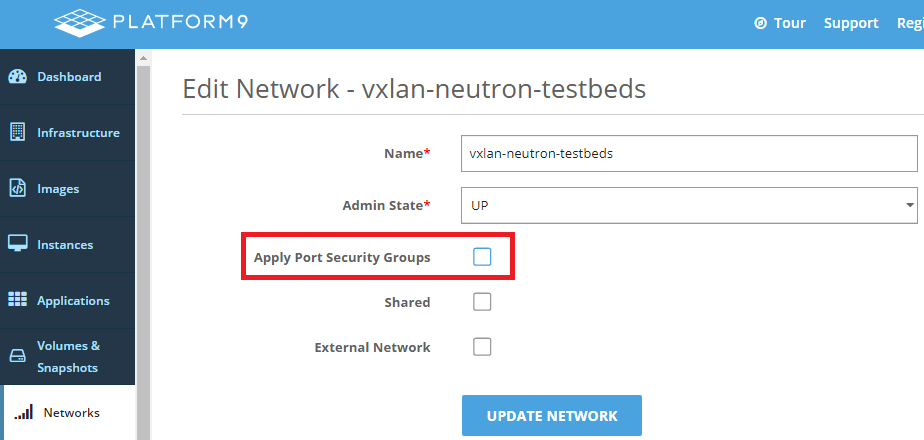Click the Tour compass icon
Viewport: 924px width, 440px height.
tap(761, 23)
